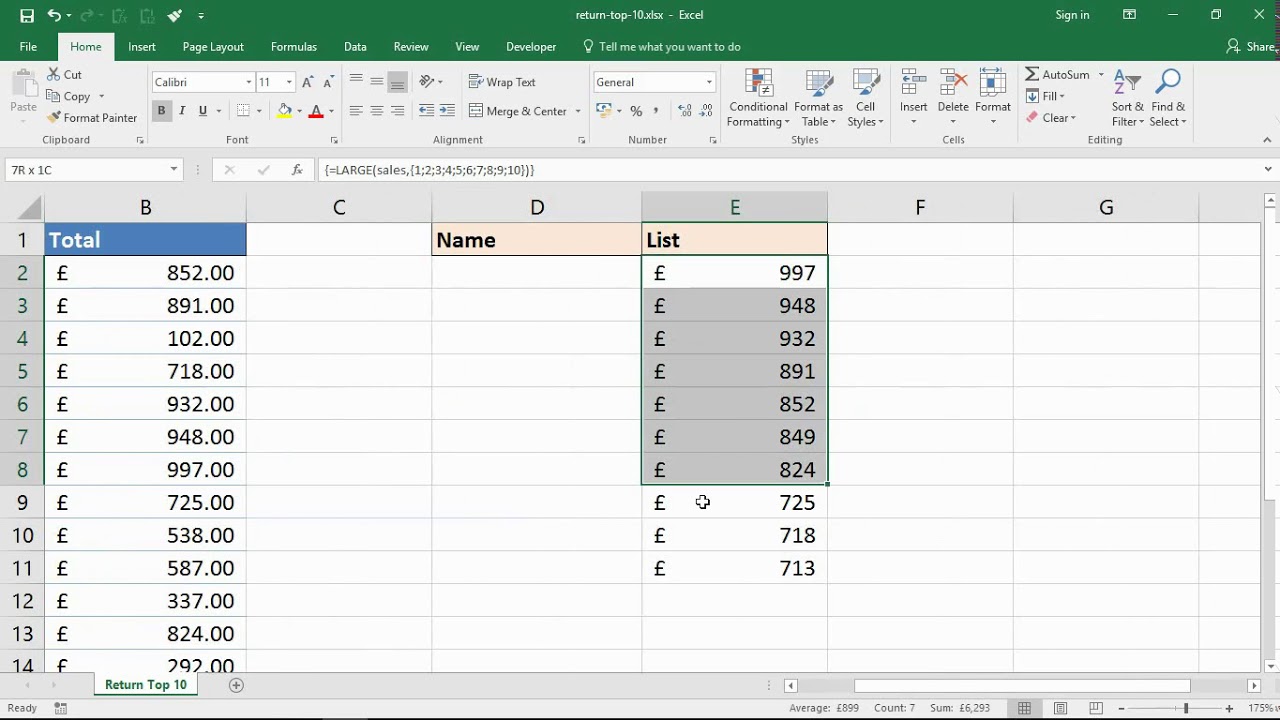Open Conditional Formatting menu

coord(758,100)
